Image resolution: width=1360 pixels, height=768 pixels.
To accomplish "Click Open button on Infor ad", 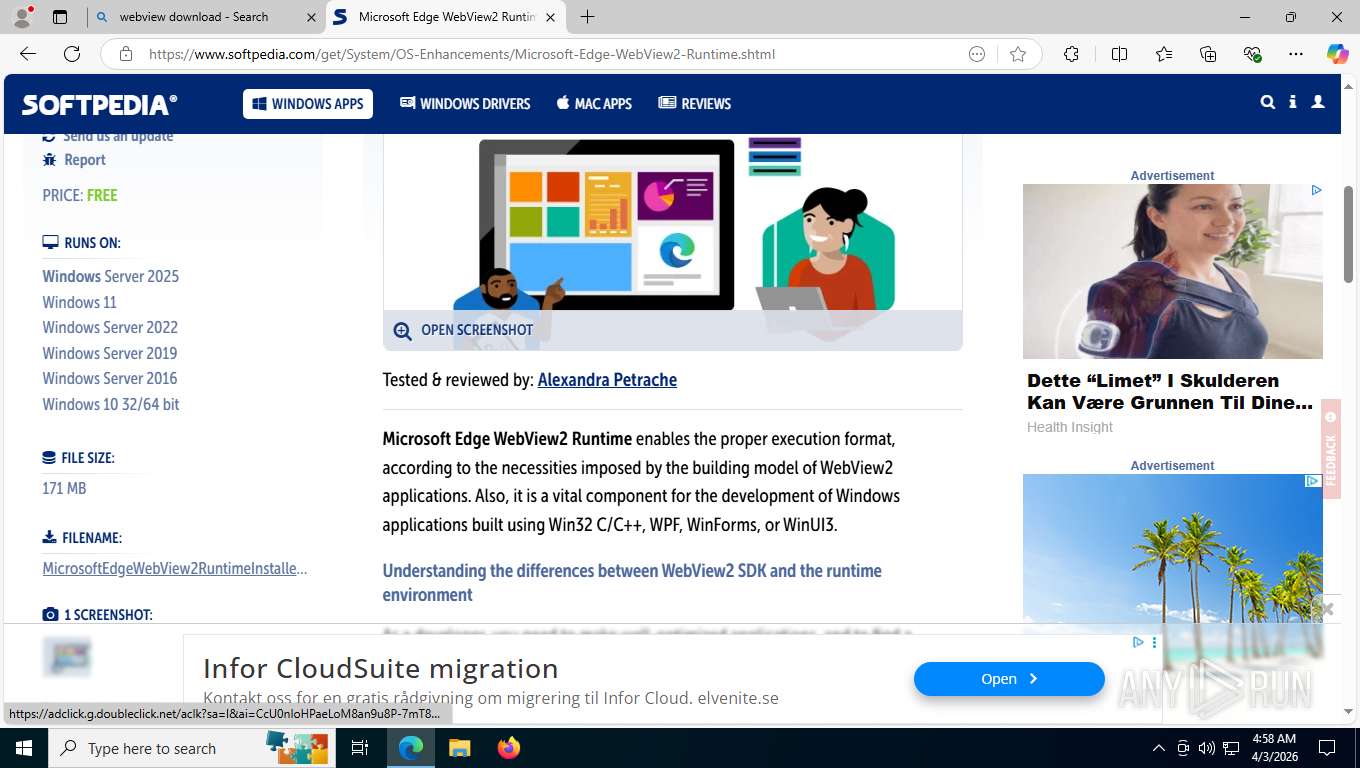I will (x=1009, y=679).
